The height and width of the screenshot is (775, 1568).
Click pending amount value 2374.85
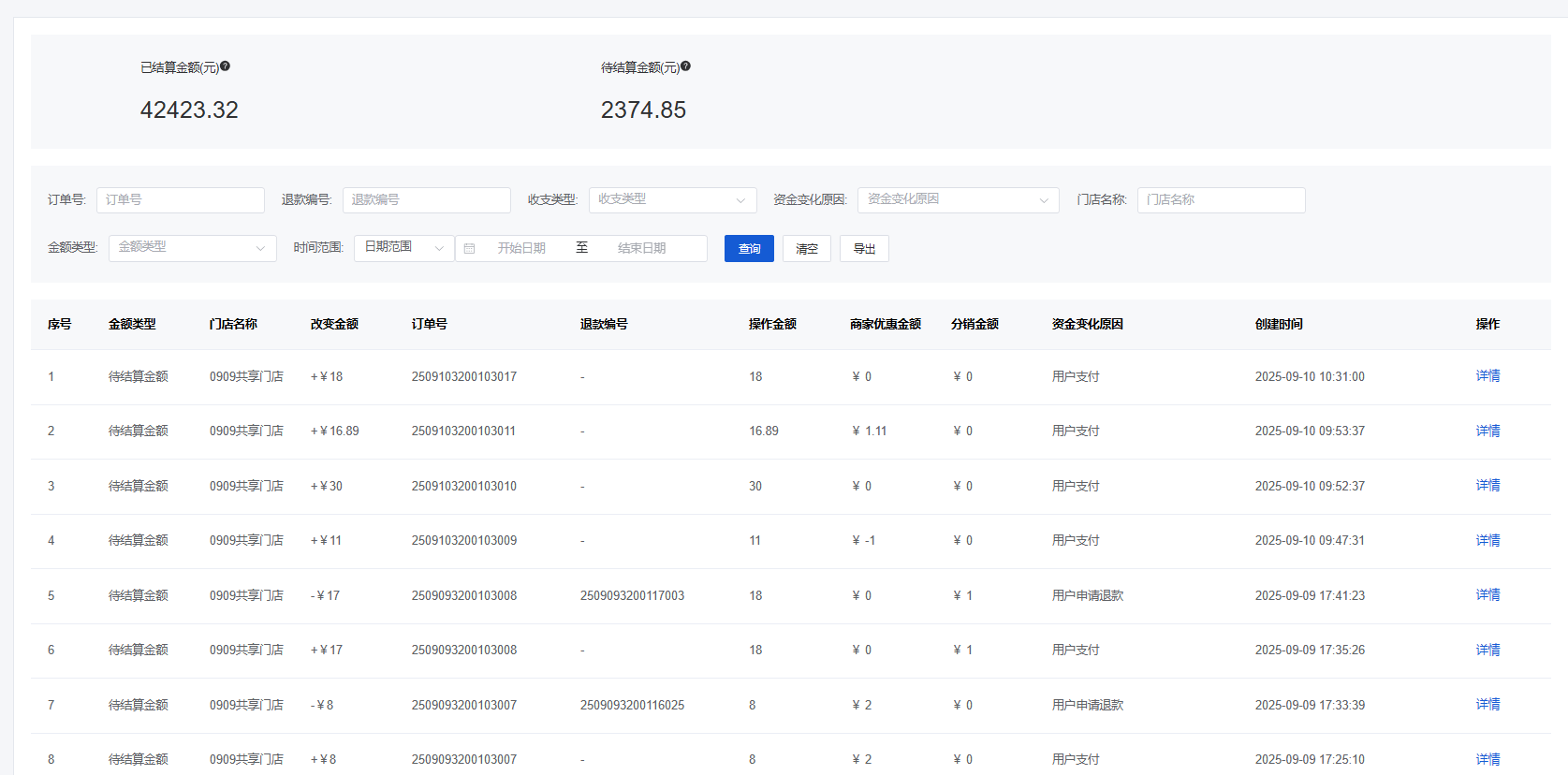tap(643, 110)
